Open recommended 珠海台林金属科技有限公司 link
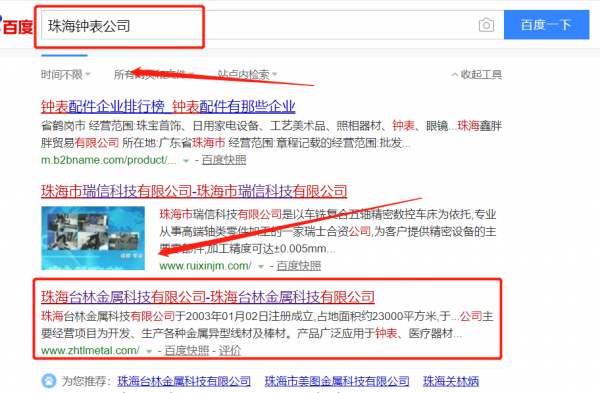The image size is (600, 393). pos(184,381)
